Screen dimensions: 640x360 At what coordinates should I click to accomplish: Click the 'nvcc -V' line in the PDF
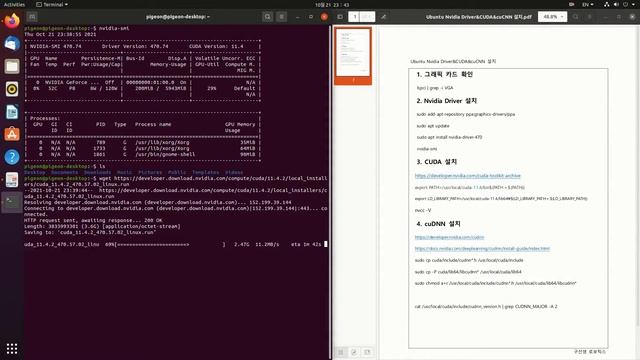pos(423,210)
